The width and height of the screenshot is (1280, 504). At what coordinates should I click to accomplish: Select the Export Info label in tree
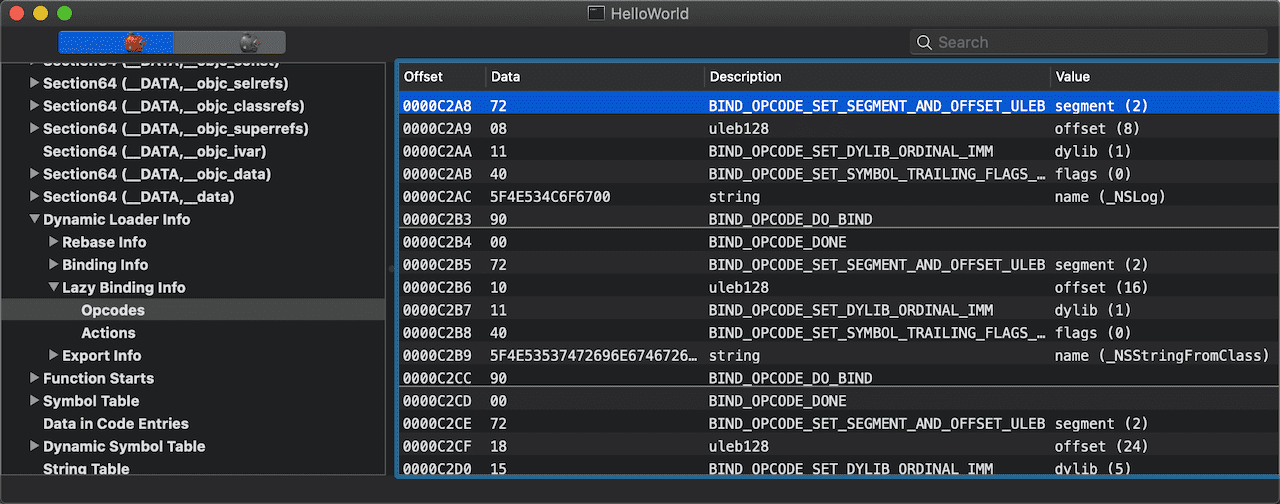point(101,356)
